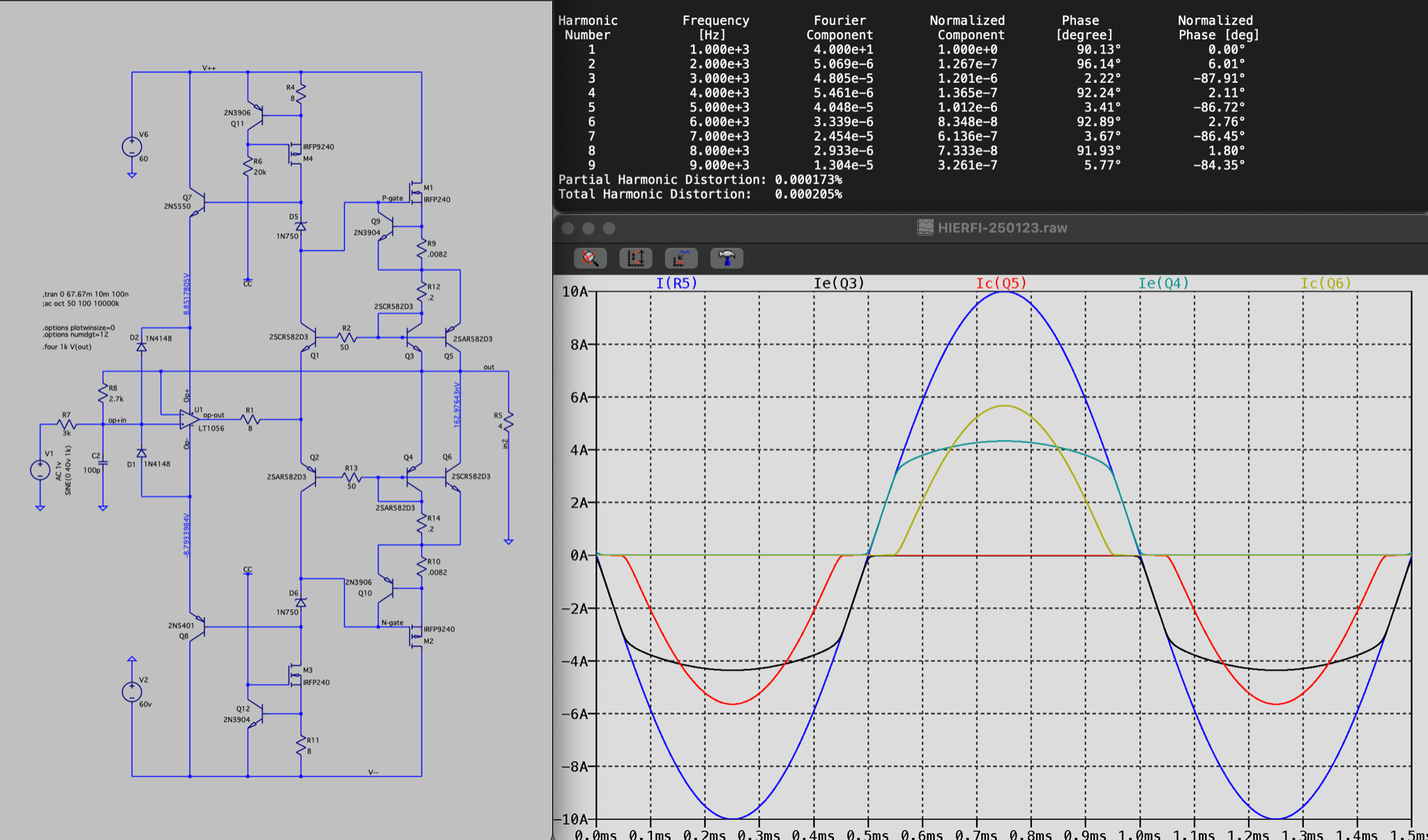Select the M1 IRFP240 MOSFET symbol
1428x840 pixels.
click(416, 191)
